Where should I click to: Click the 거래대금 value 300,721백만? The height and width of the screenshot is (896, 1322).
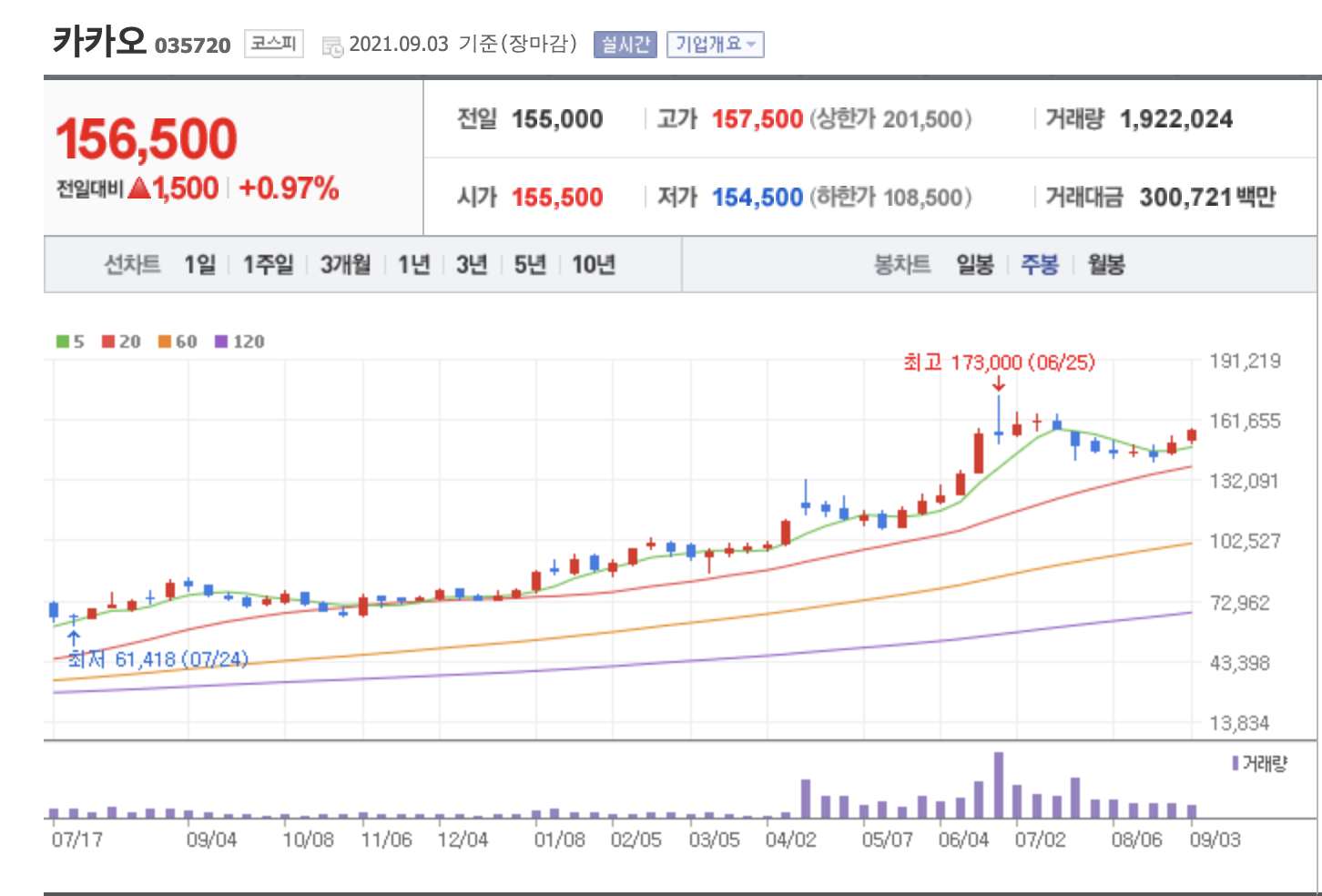1207,198
